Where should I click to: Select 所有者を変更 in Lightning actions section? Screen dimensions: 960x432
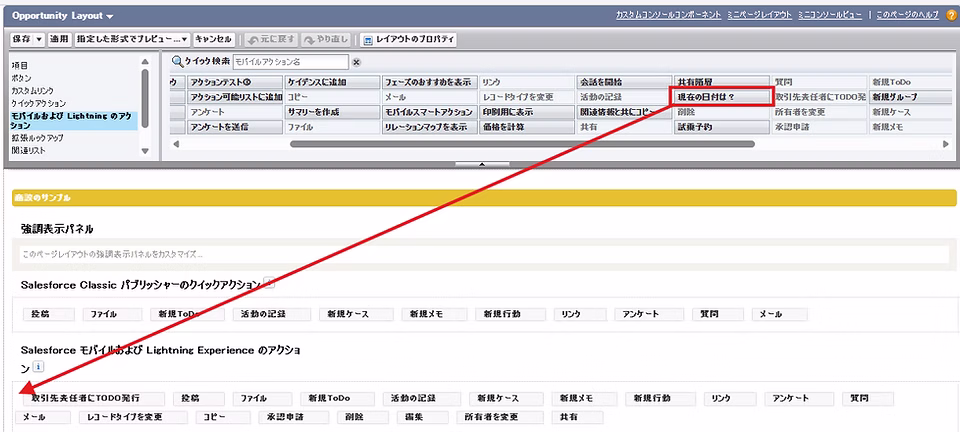coord(500,417)
